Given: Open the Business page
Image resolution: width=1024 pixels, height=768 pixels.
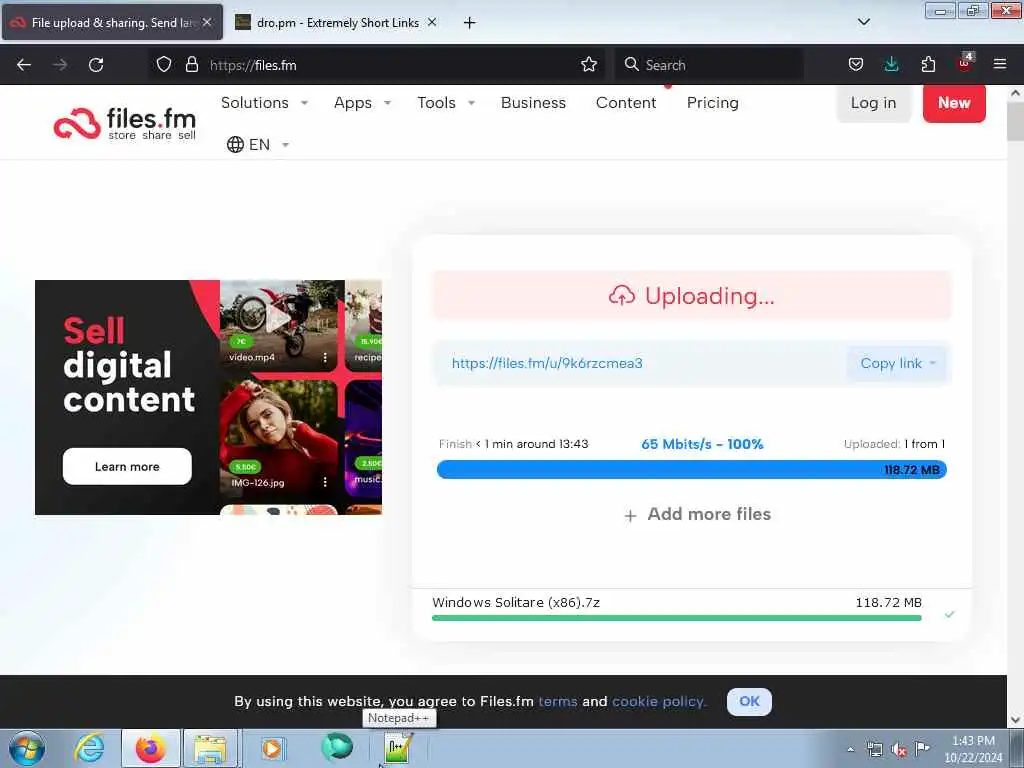Looking at the screenshot, I should [534, 103].
